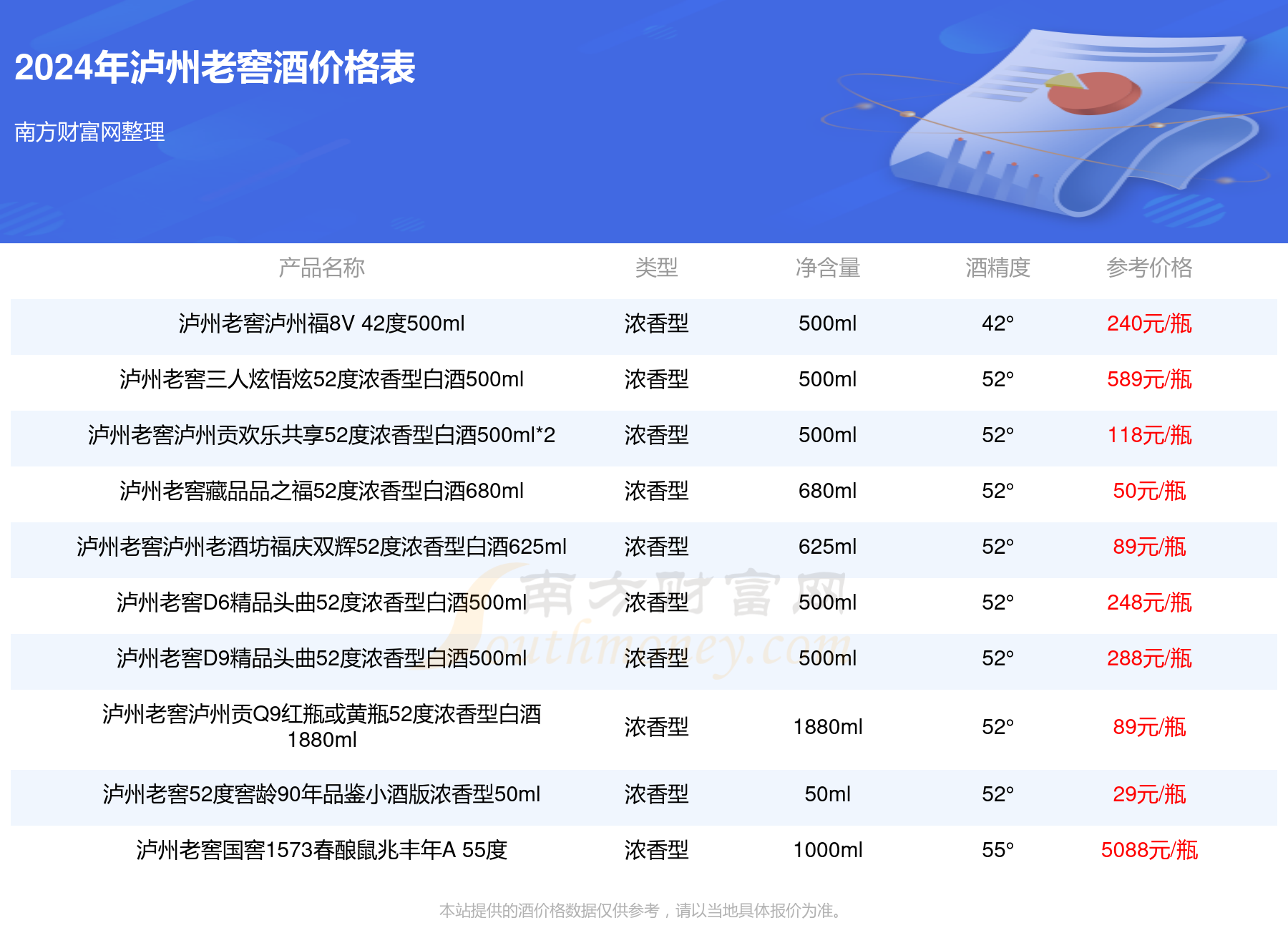
Task: Click the 参考价格 column header
Action: tap(1149, 268)
